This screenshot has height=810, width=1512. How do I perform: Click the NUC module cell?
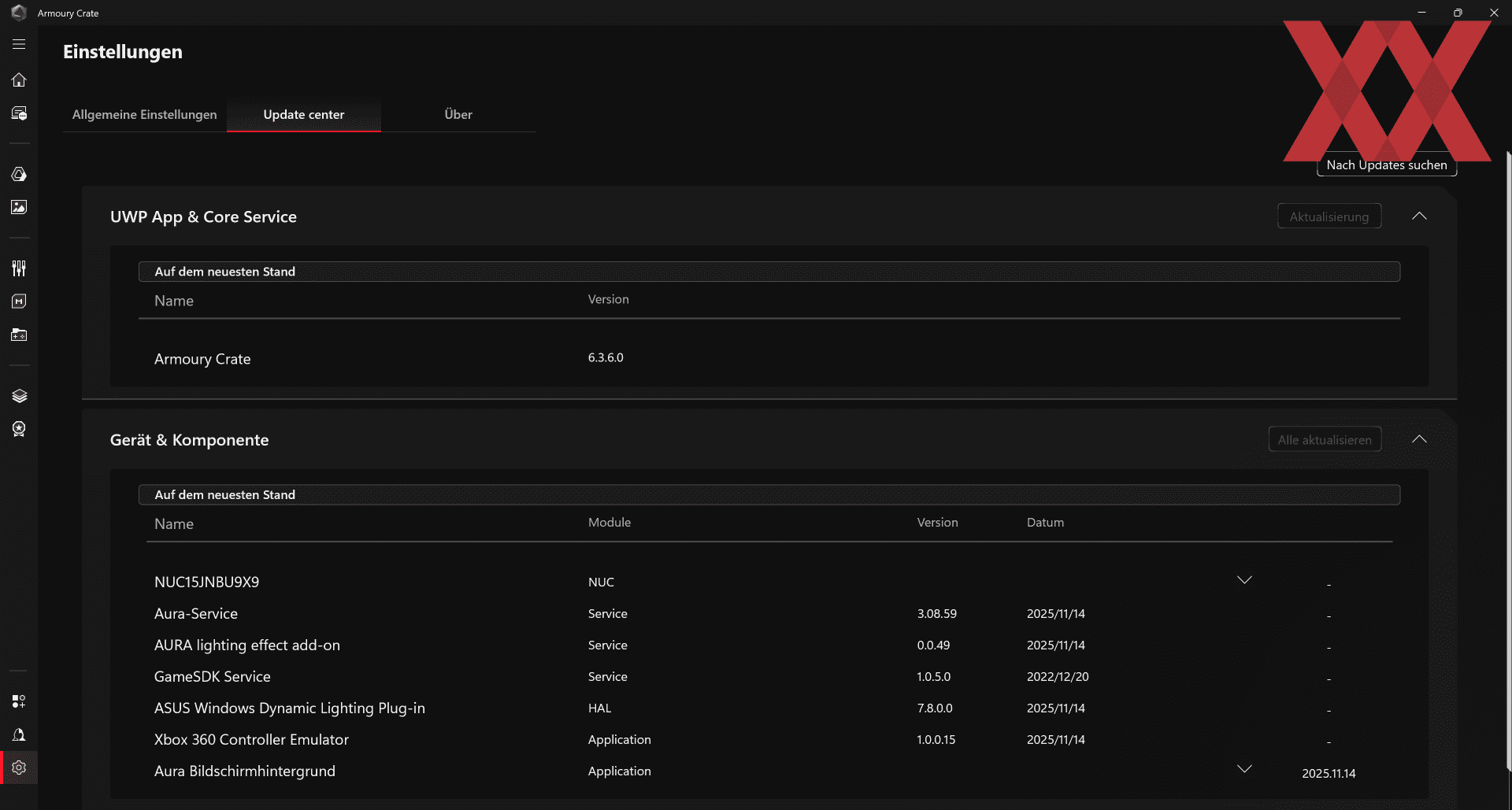(601, 582)
